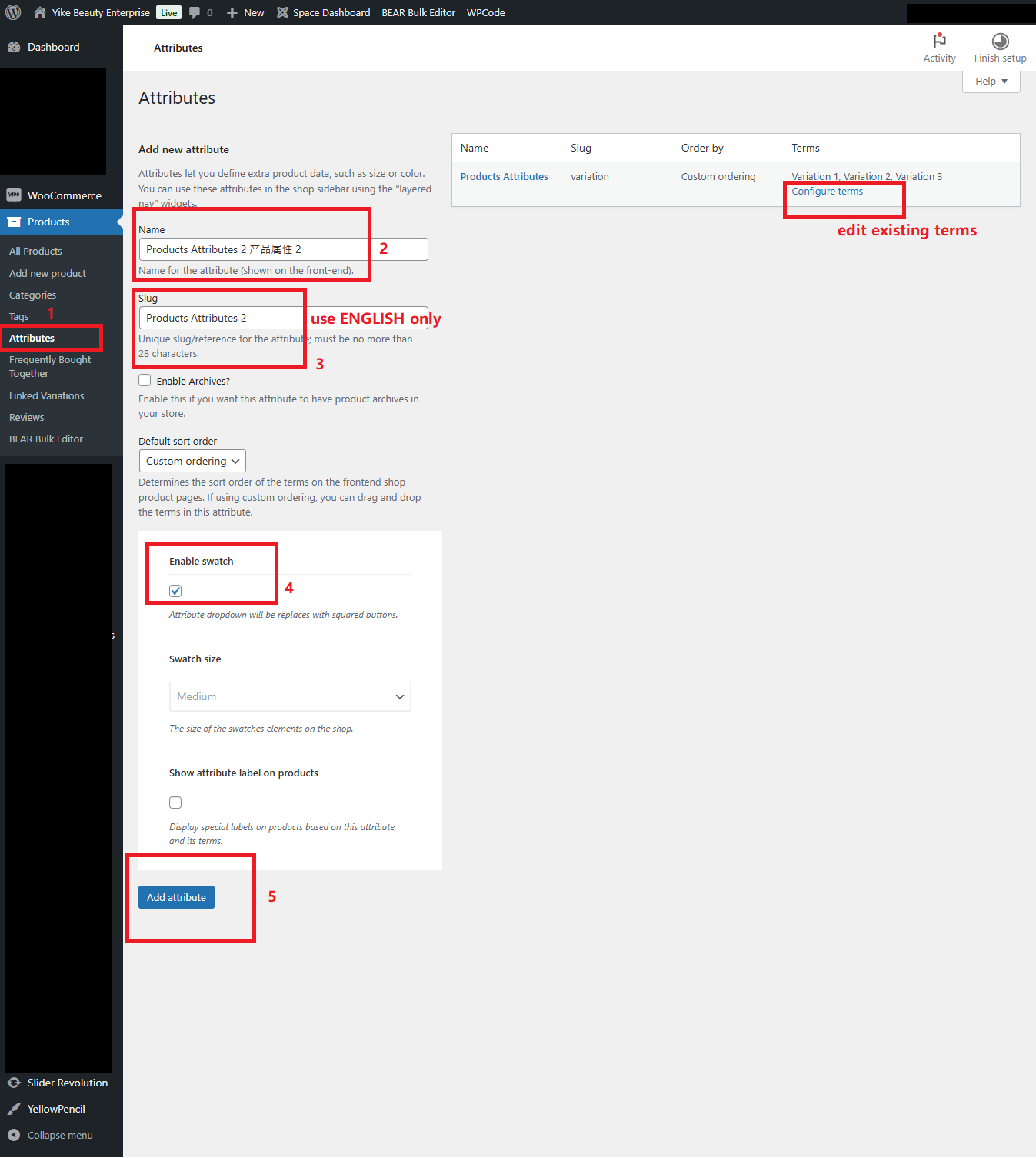
Task: Click the Slider Revolution refresh icon
Action: tap(14, 1083)
